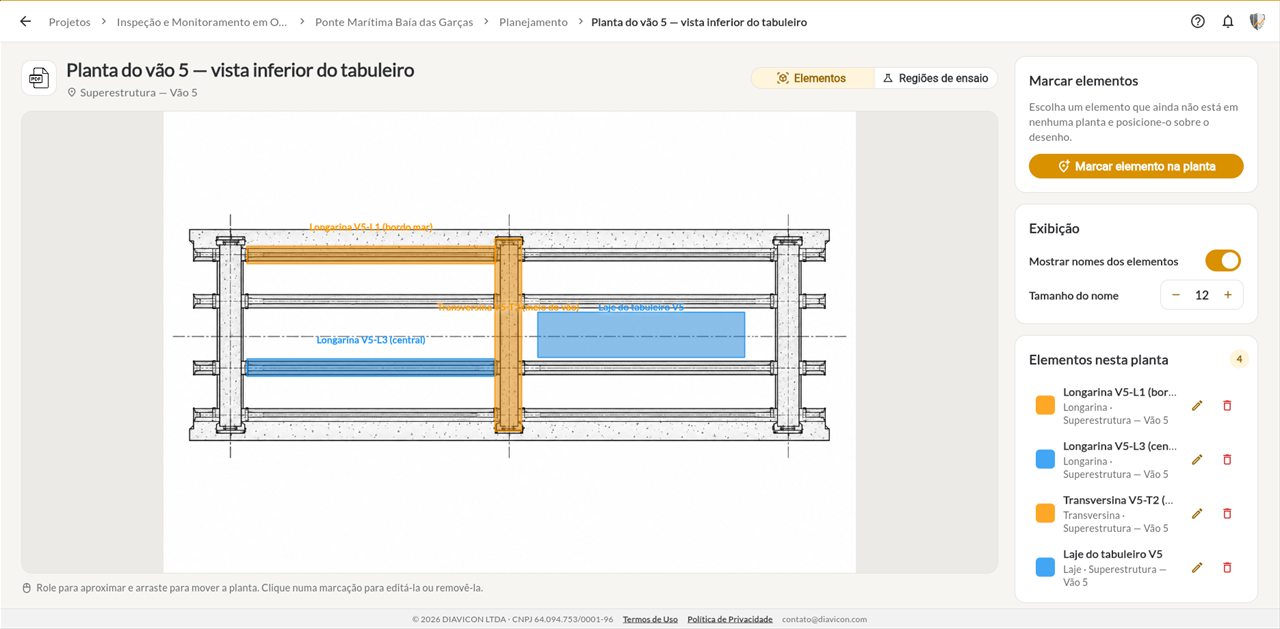This screenshot has width=1280, height=629.
Task: Delete Longarina V5-L1 using trash icon
Action: (x=1227, y=406)
